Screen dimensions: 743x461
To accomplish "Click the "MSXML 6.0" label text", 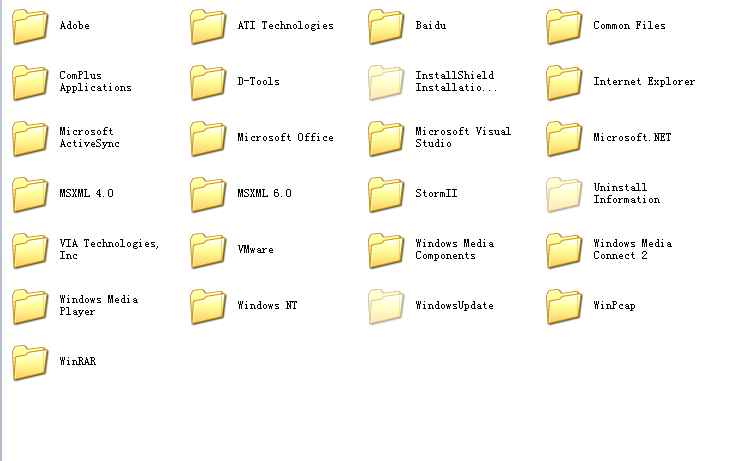I will [264, 193].
